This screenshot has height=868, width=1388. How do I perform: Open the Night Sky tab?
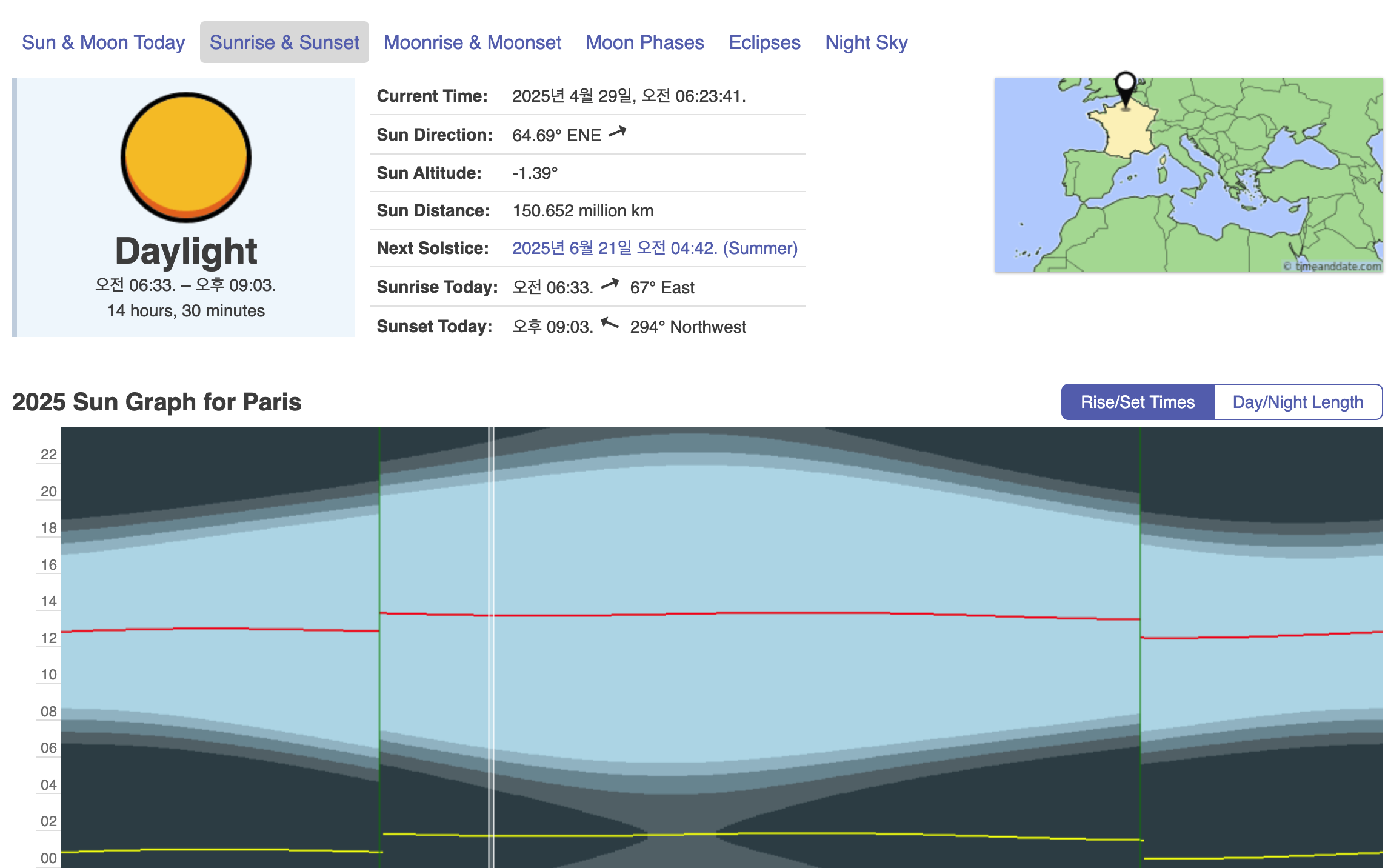pos(866,42)
